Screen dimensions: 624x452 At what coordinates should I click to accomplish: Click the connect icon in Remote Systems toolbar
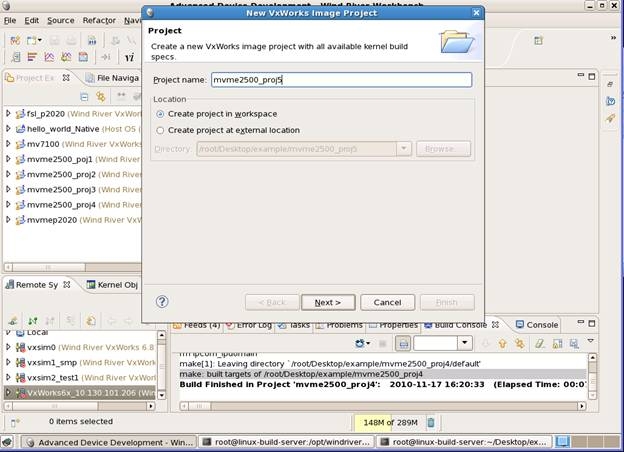pyautogui.click(x=13, y=320)
